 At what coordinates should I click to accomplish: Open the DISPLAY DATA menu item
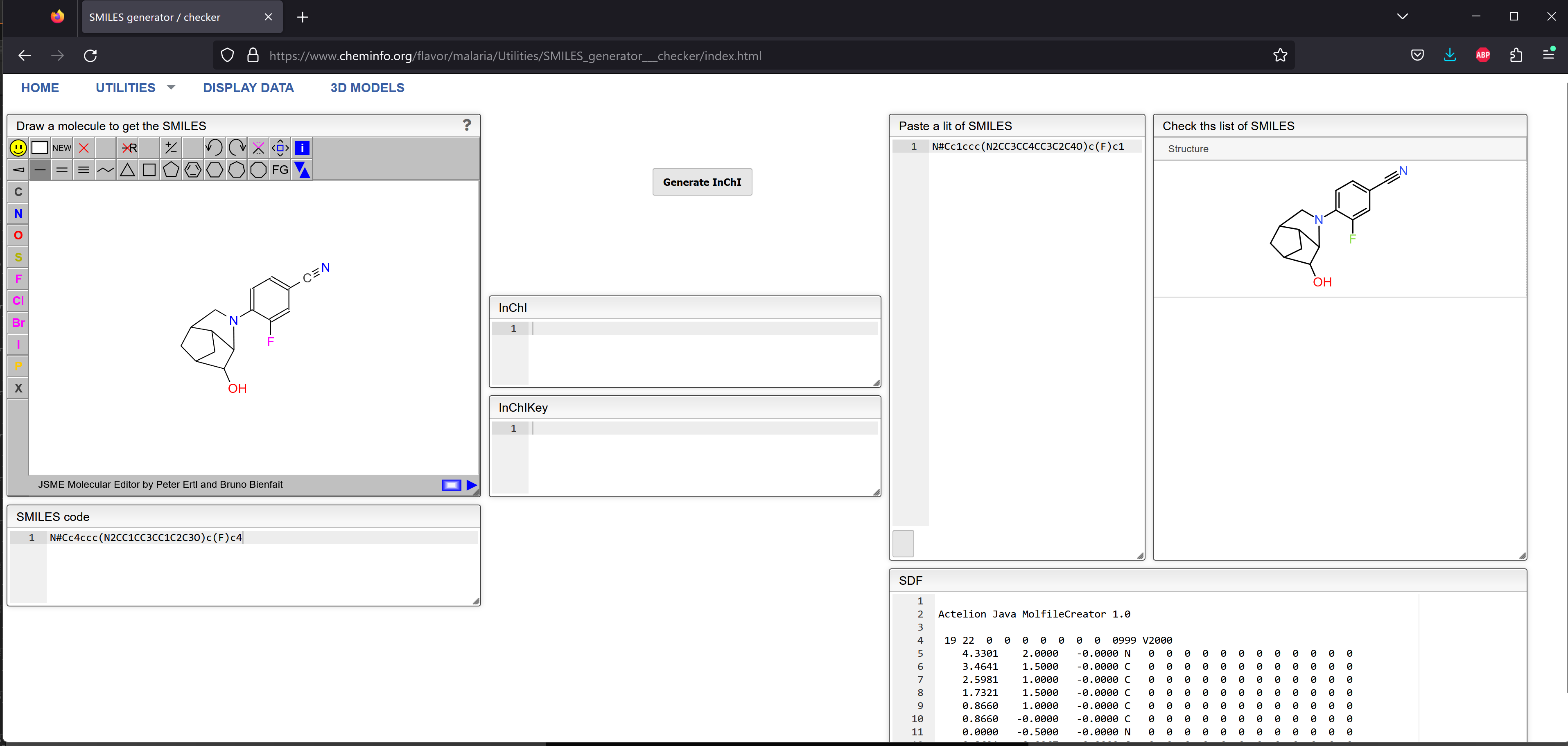tap(248, 88)
